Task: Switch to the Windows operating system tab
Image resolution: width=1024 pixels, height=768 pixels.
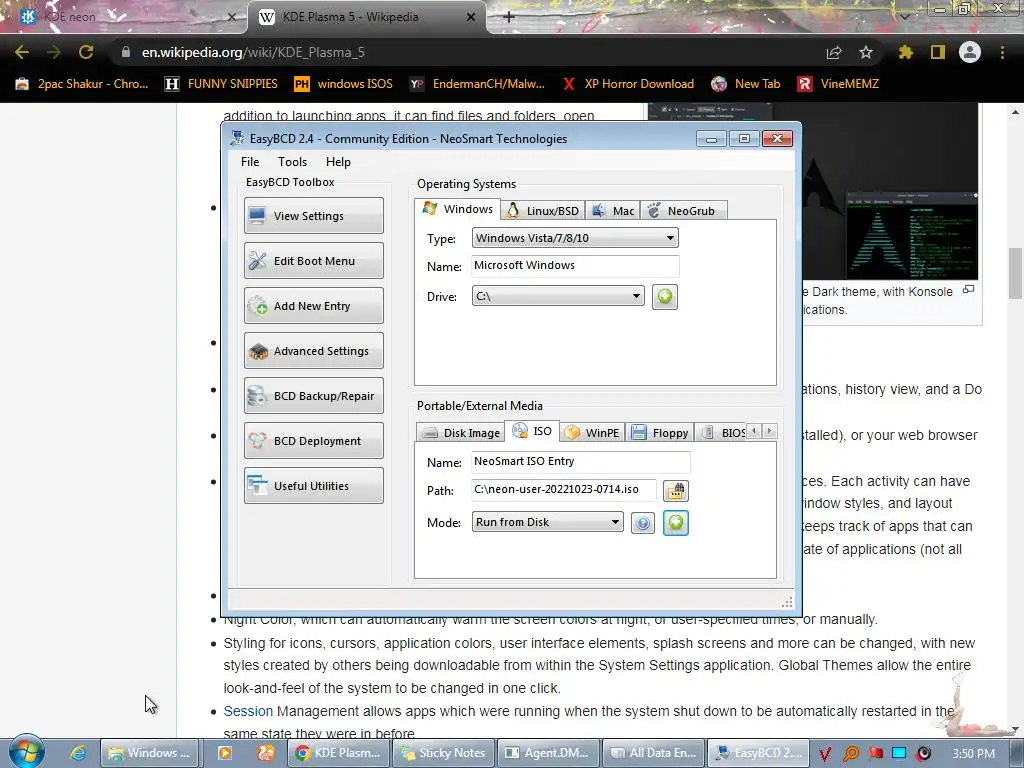Action: point(458,209)
